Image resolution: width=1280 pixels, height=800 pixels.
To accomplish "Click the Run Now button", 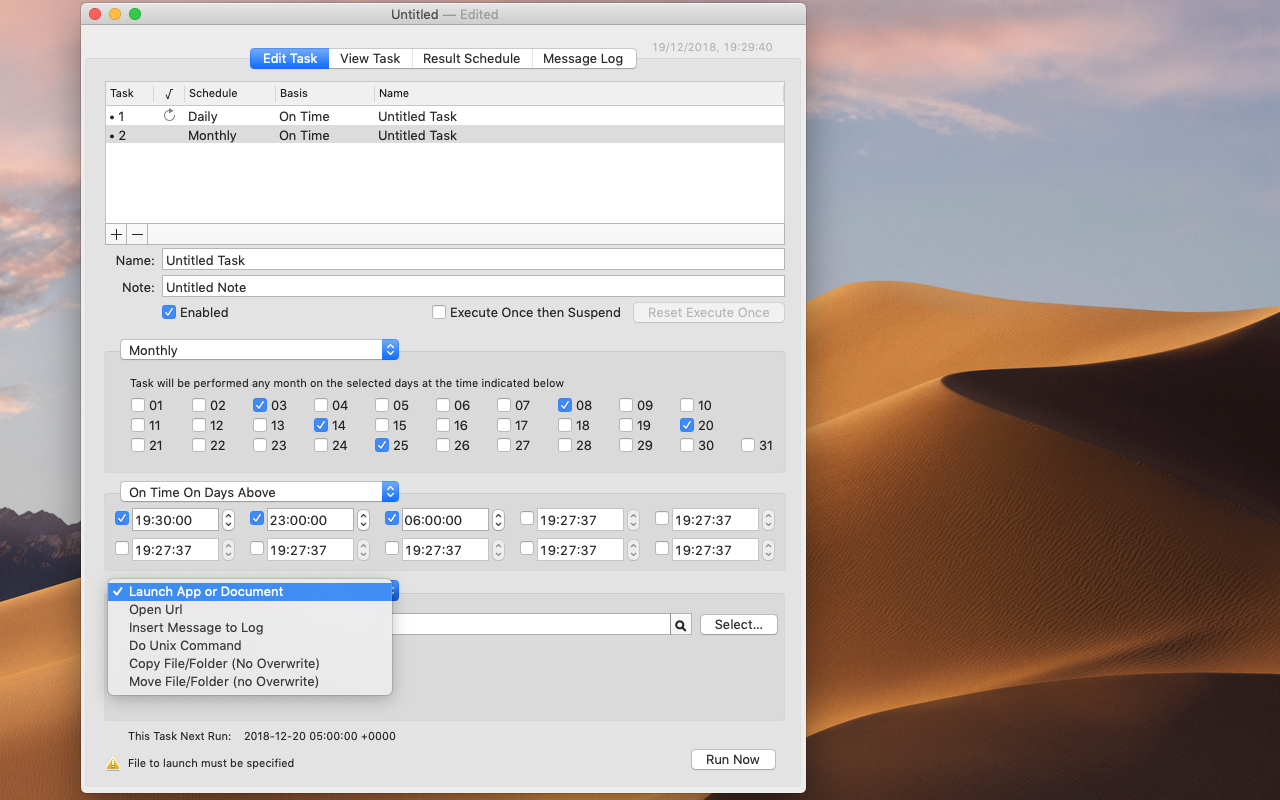I will [x=733, y=760].
